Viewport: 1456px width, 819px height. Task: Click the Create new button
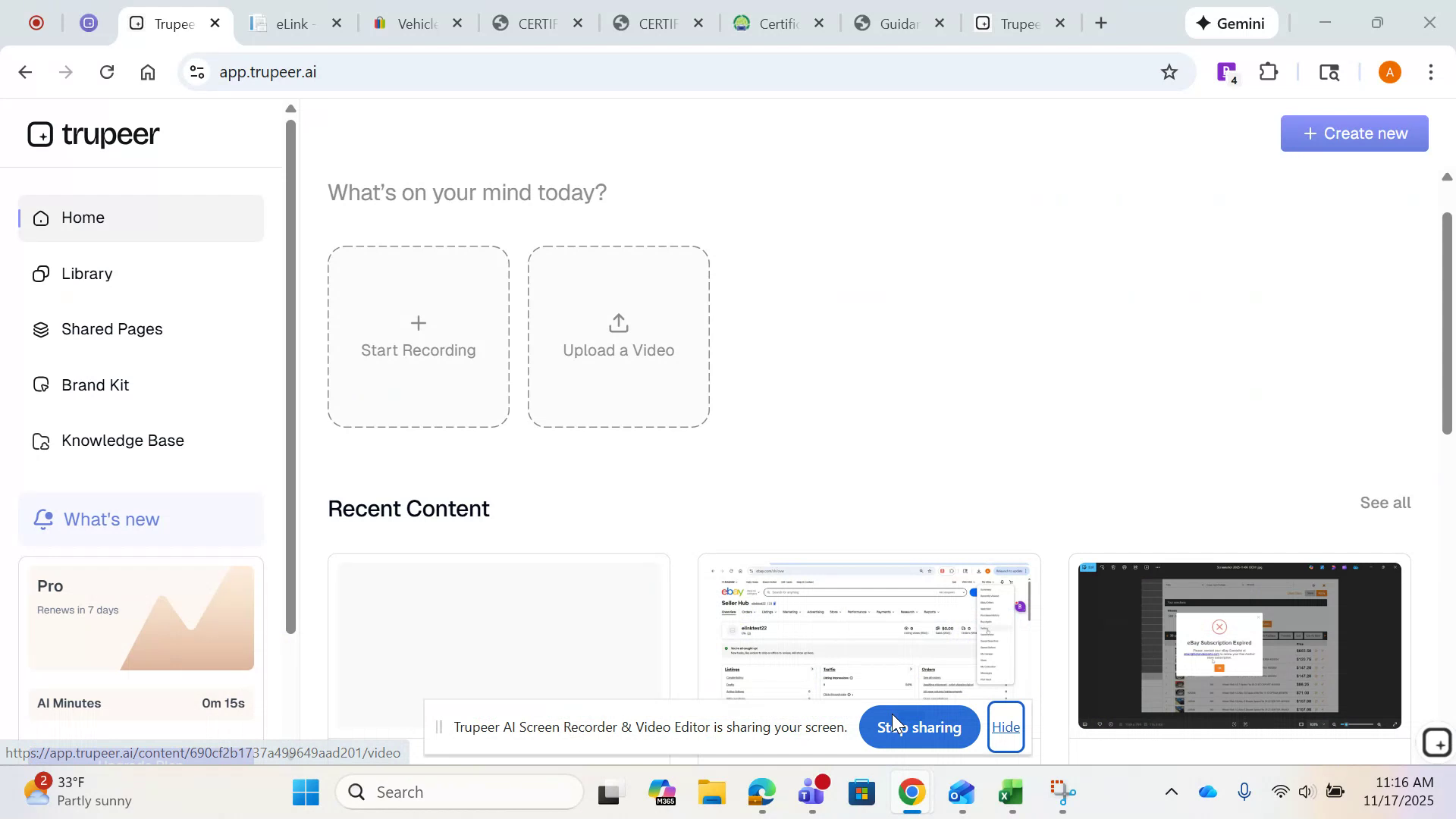[1354, 133]
